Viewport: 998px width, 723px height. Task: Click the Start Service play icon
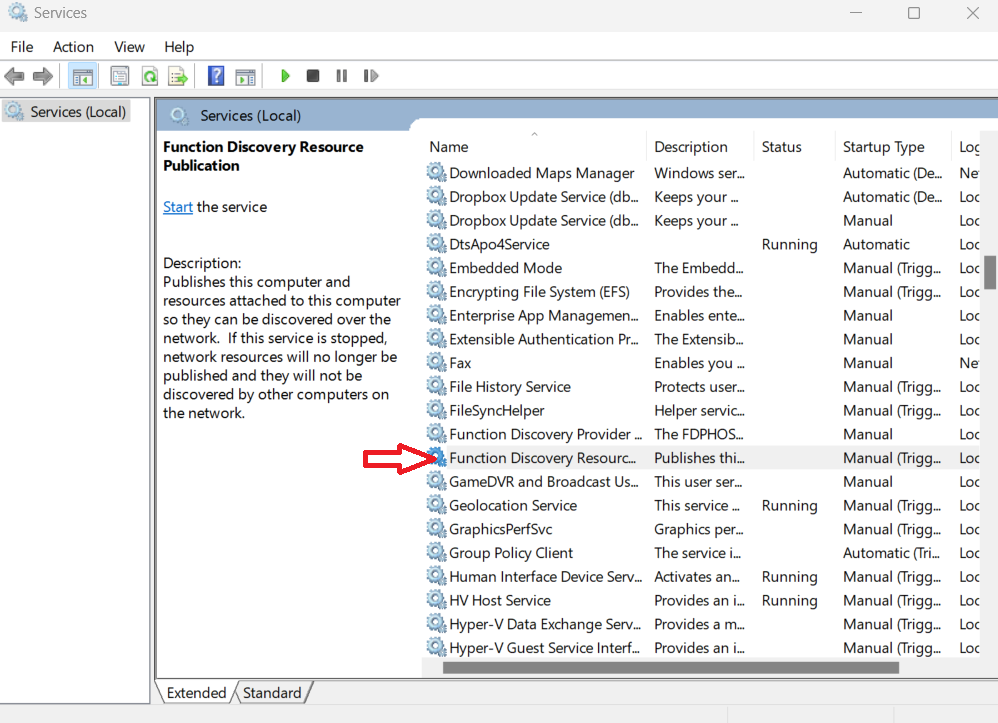point(285,76)
